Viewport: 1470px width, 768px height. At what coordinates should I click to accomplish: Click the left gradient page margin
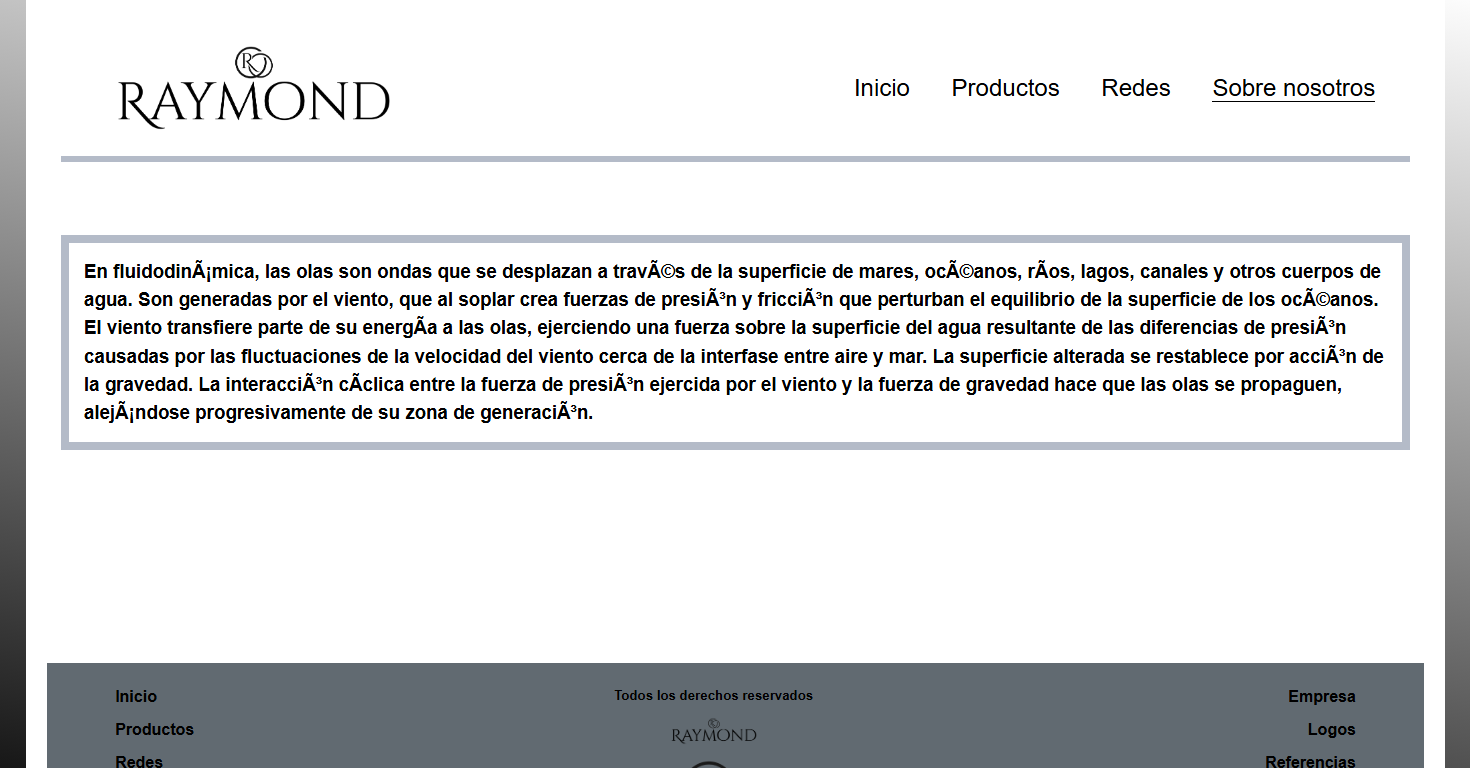12,400
